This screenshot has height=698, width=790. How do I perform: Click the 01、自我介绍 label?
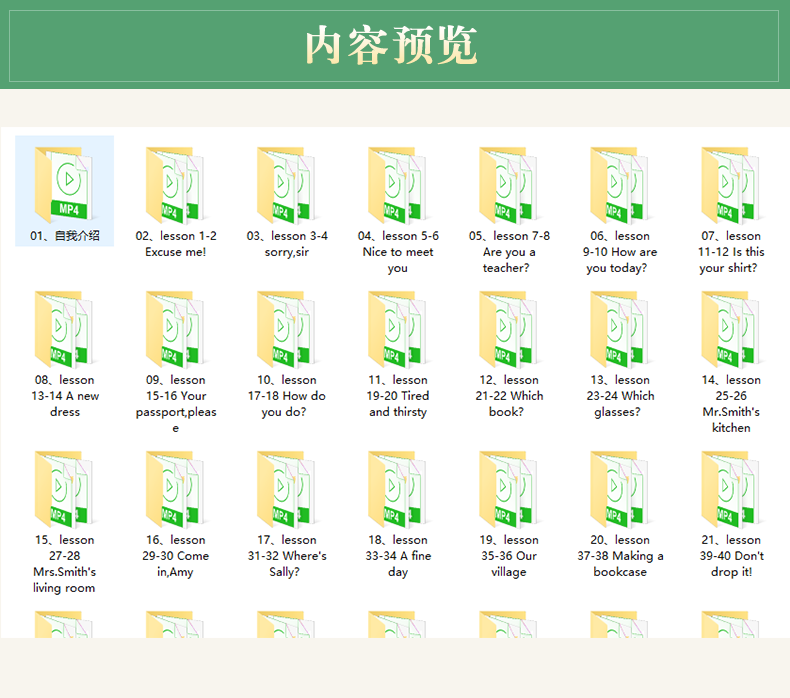click(64, 236)
